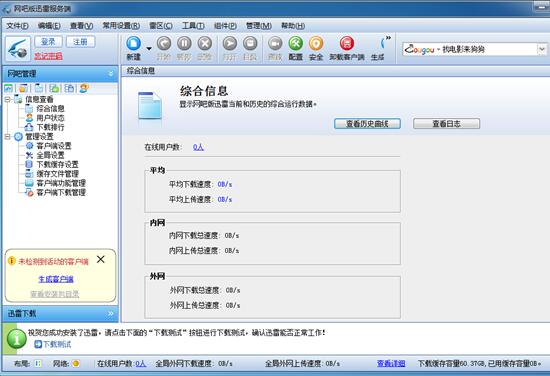Click the chart icon in the 网吧管理 mini toolbar
550x376 pixels.
[x=8, y=88]
